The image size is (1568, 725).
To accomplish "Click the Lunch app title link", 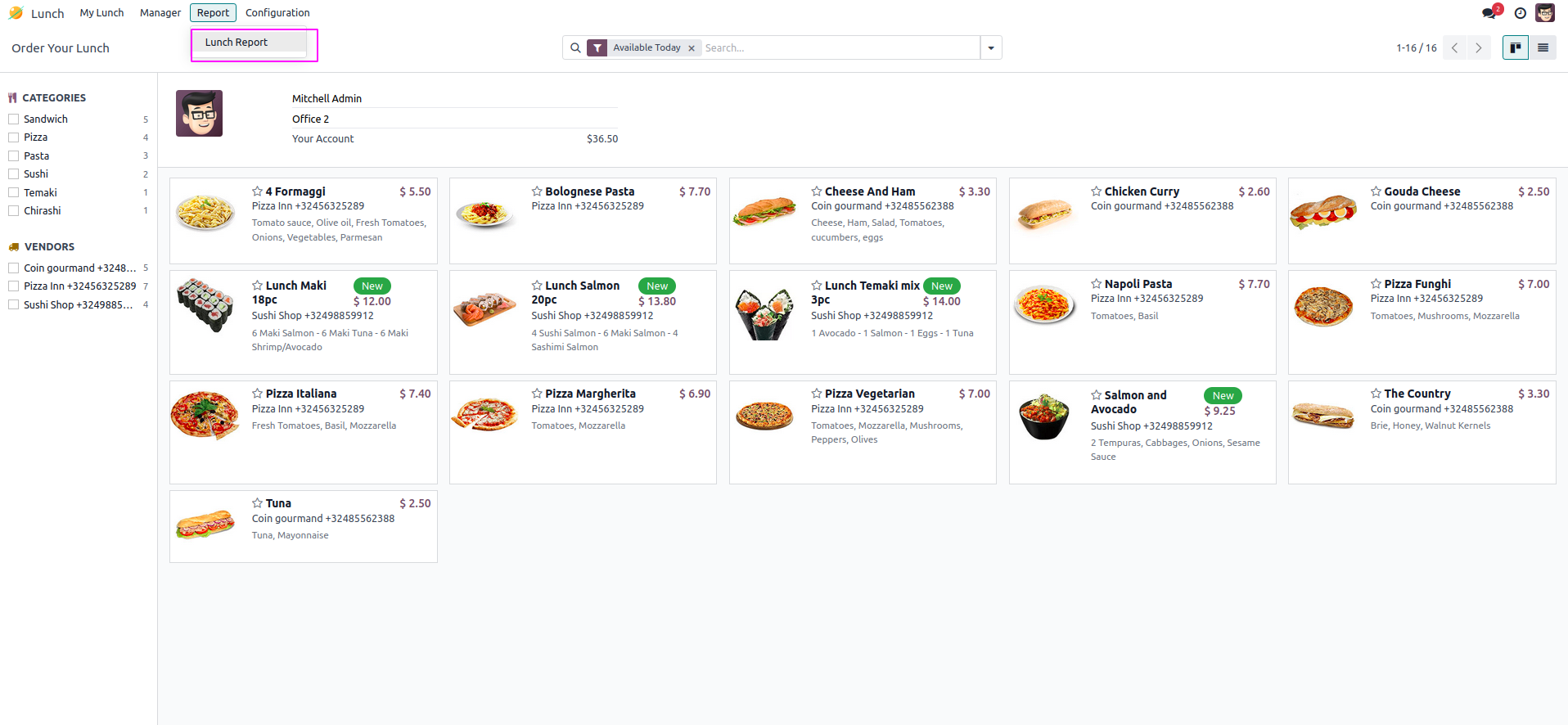I will click(47, 14).
